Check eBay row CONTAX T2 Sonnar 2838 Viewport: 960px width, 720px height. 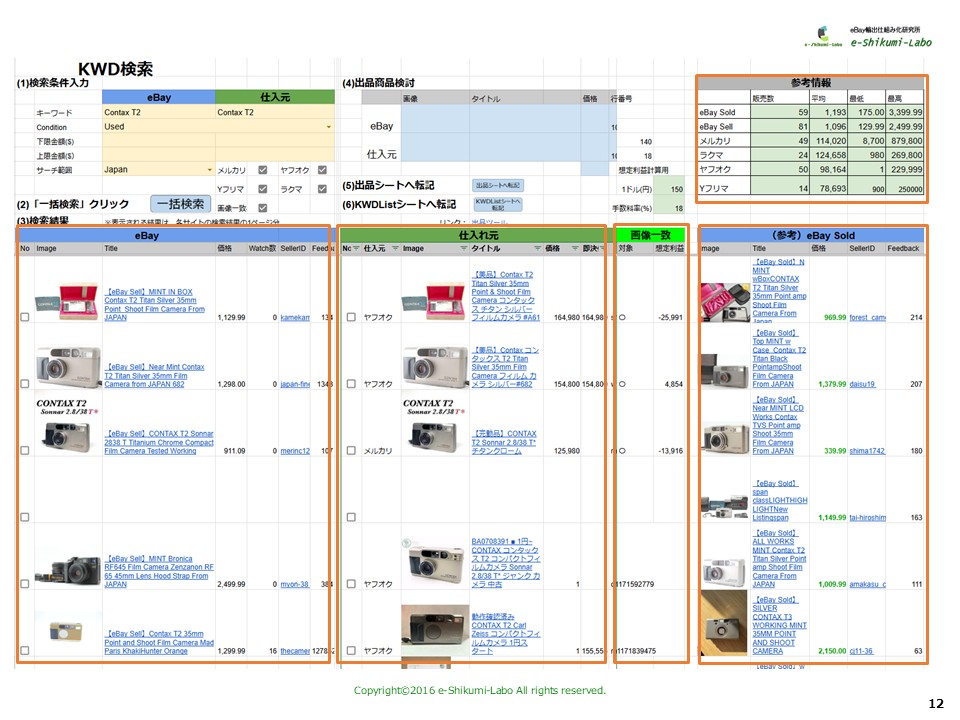24,451
